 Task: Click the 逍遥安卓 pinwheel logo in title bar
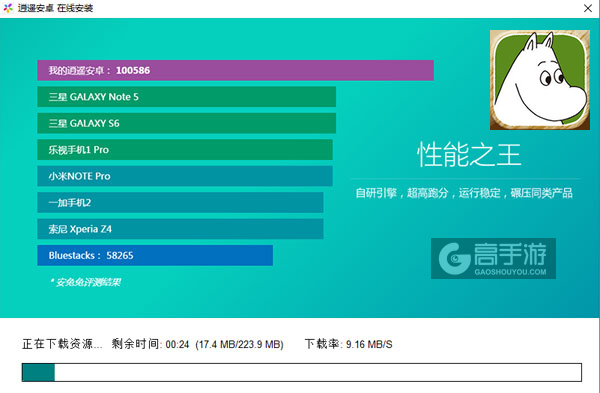click(8, 8)
